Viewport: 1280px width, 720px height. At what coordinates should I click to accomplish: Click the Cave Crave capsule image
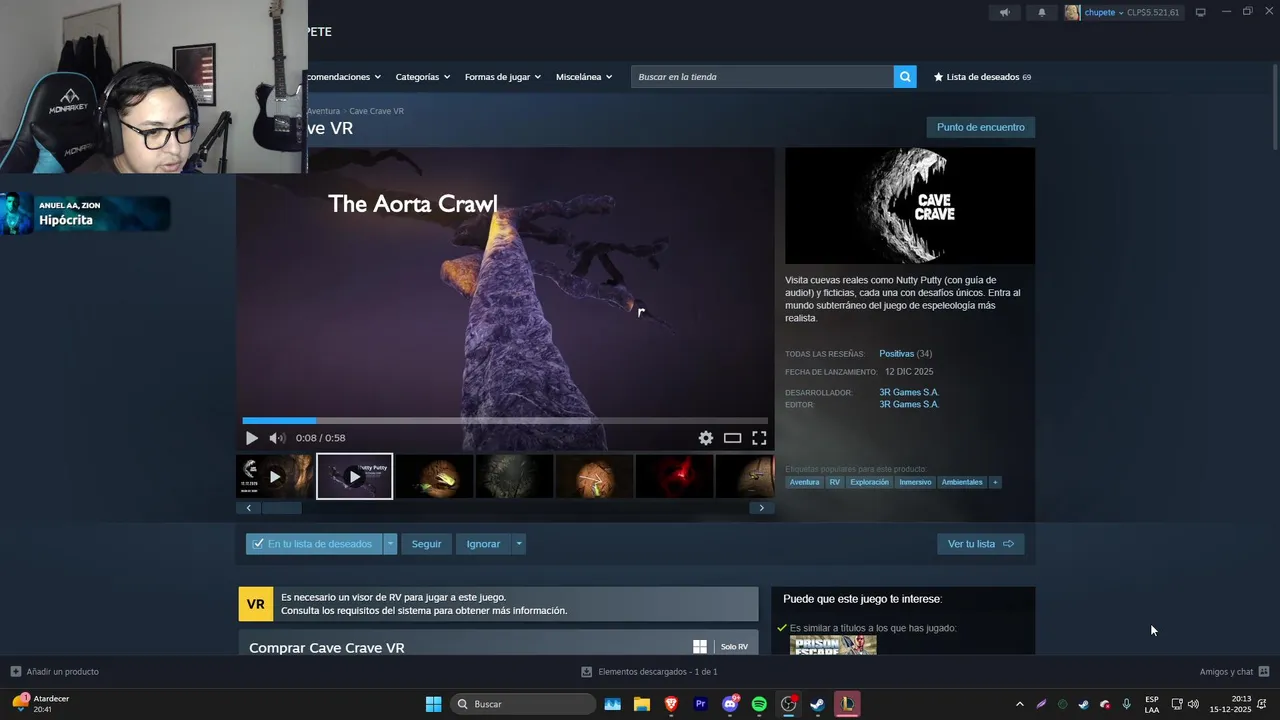910,206
